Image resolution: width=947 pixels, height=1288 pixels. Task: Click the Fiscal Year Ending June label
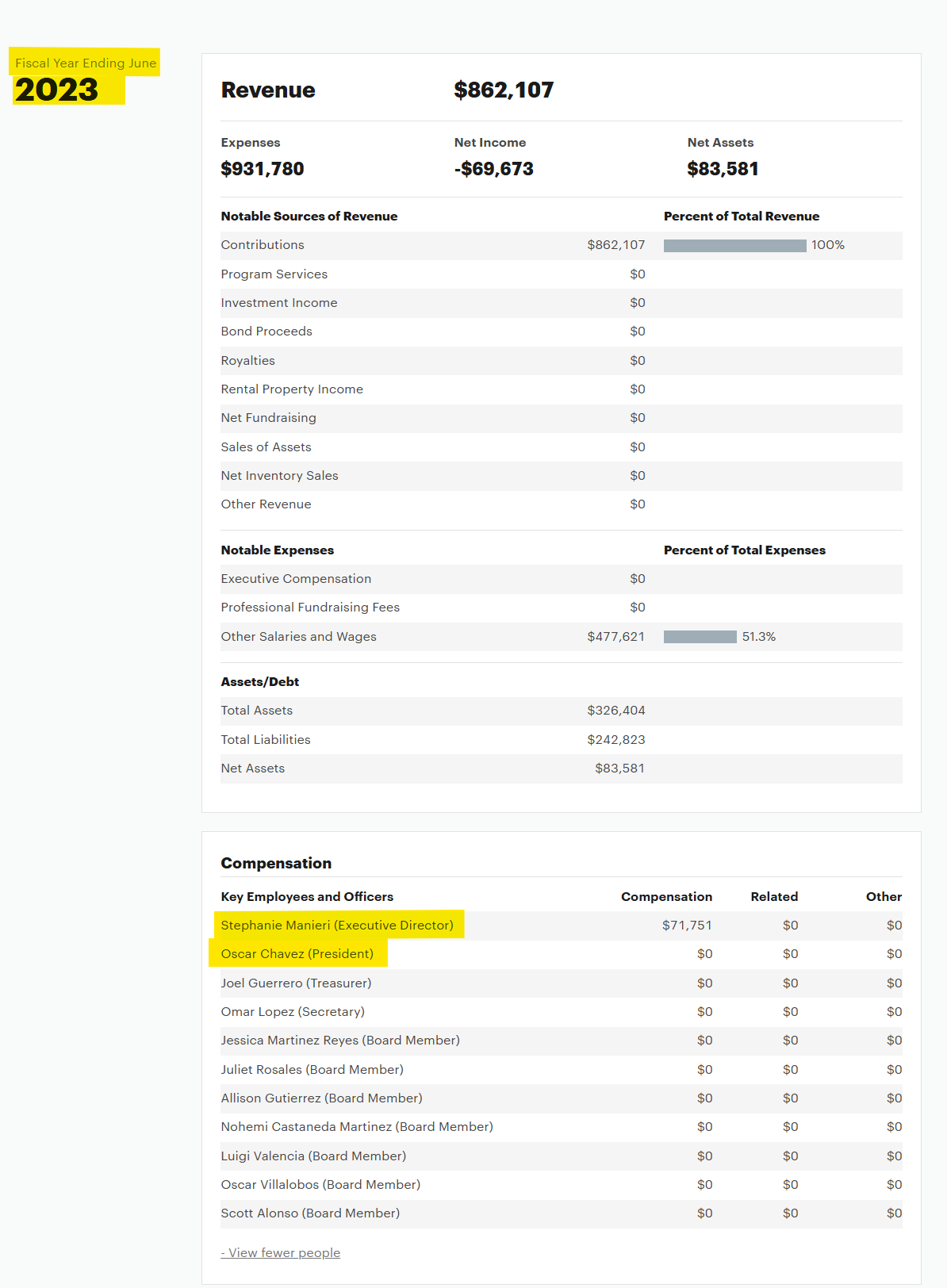click(x=86, y=63)
